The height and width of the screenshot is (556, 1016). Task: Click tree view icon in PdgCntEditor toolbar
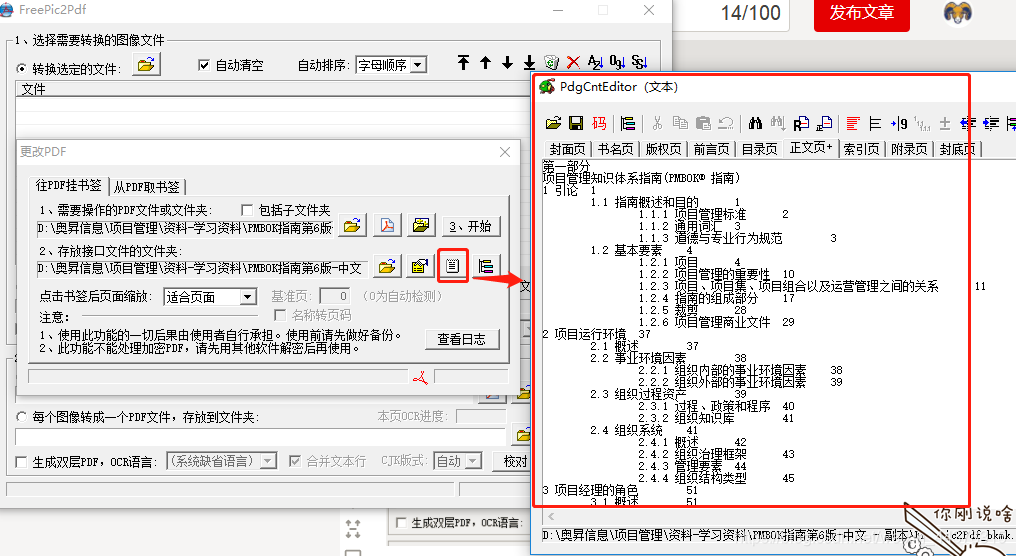click(x=627, y=123)
